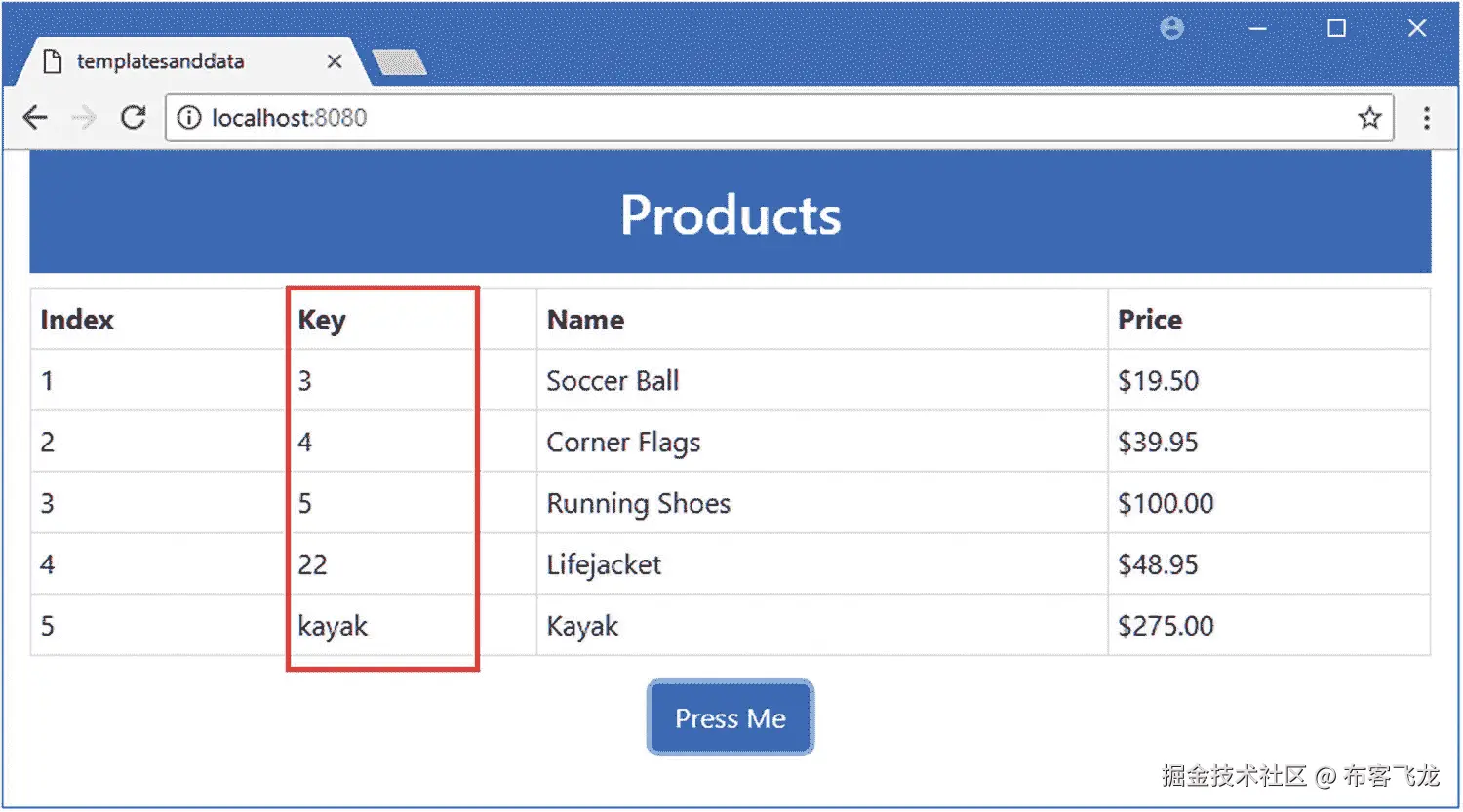The image size is (1463, 812).
Task: Maximize the browser window
Action: click(x=1336, y=28)
